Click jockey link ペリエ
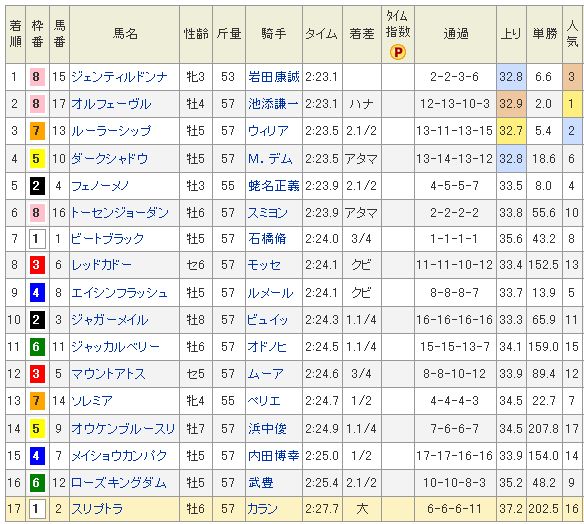 (264, 401)
